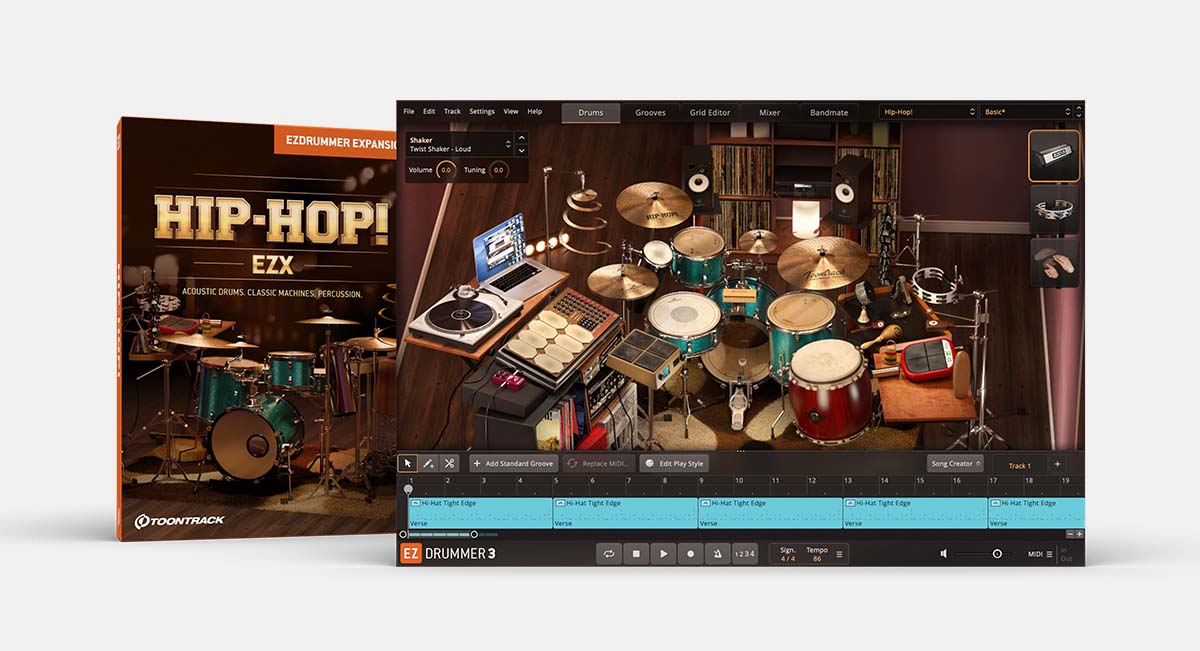Hit the Hip-Hop crash cymbal
Screen dimensions: 1200x651
tap(654, 205)
